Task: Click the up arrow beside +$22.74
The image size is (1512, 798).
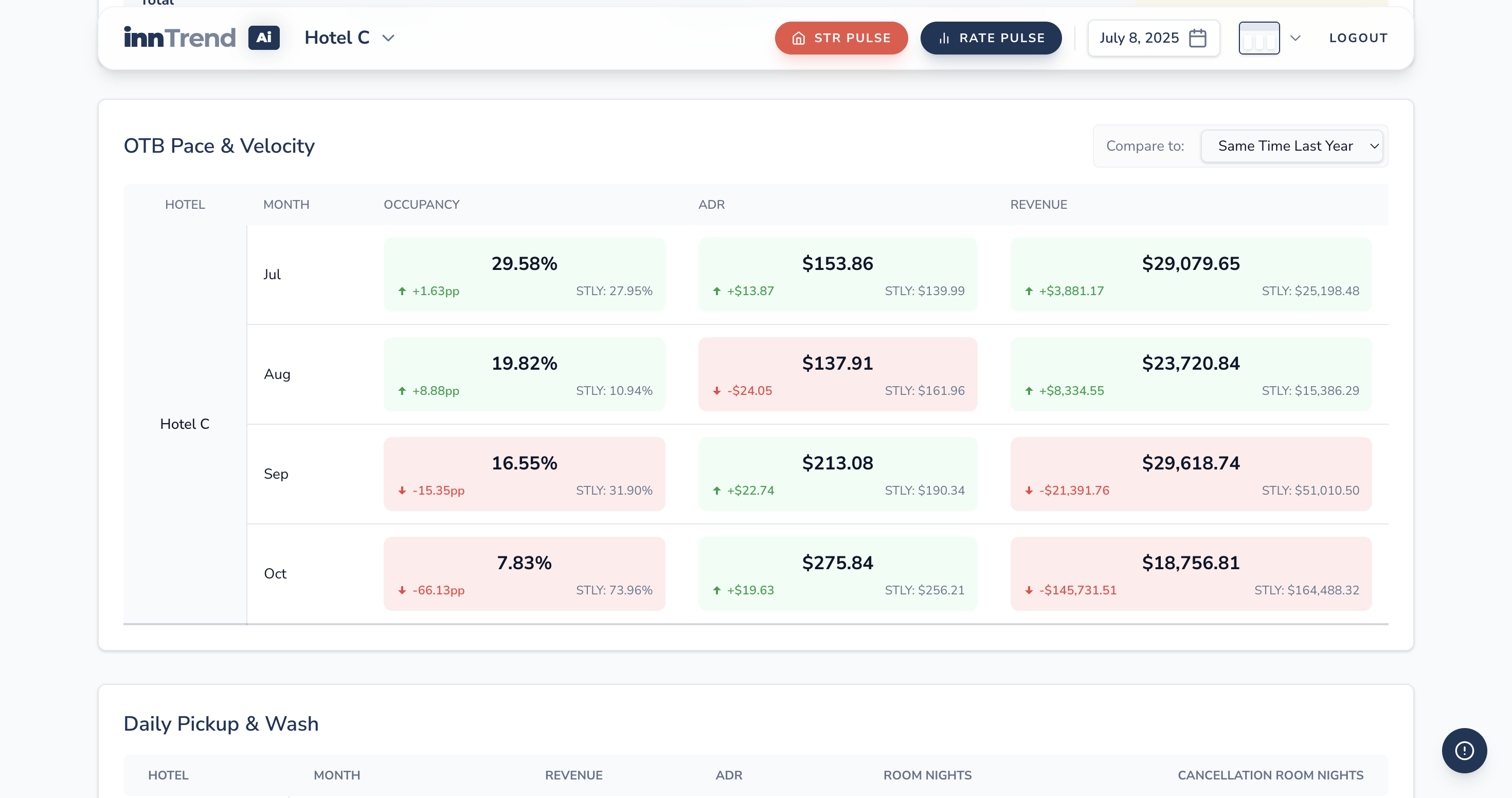Action: (x=717, y=491)
